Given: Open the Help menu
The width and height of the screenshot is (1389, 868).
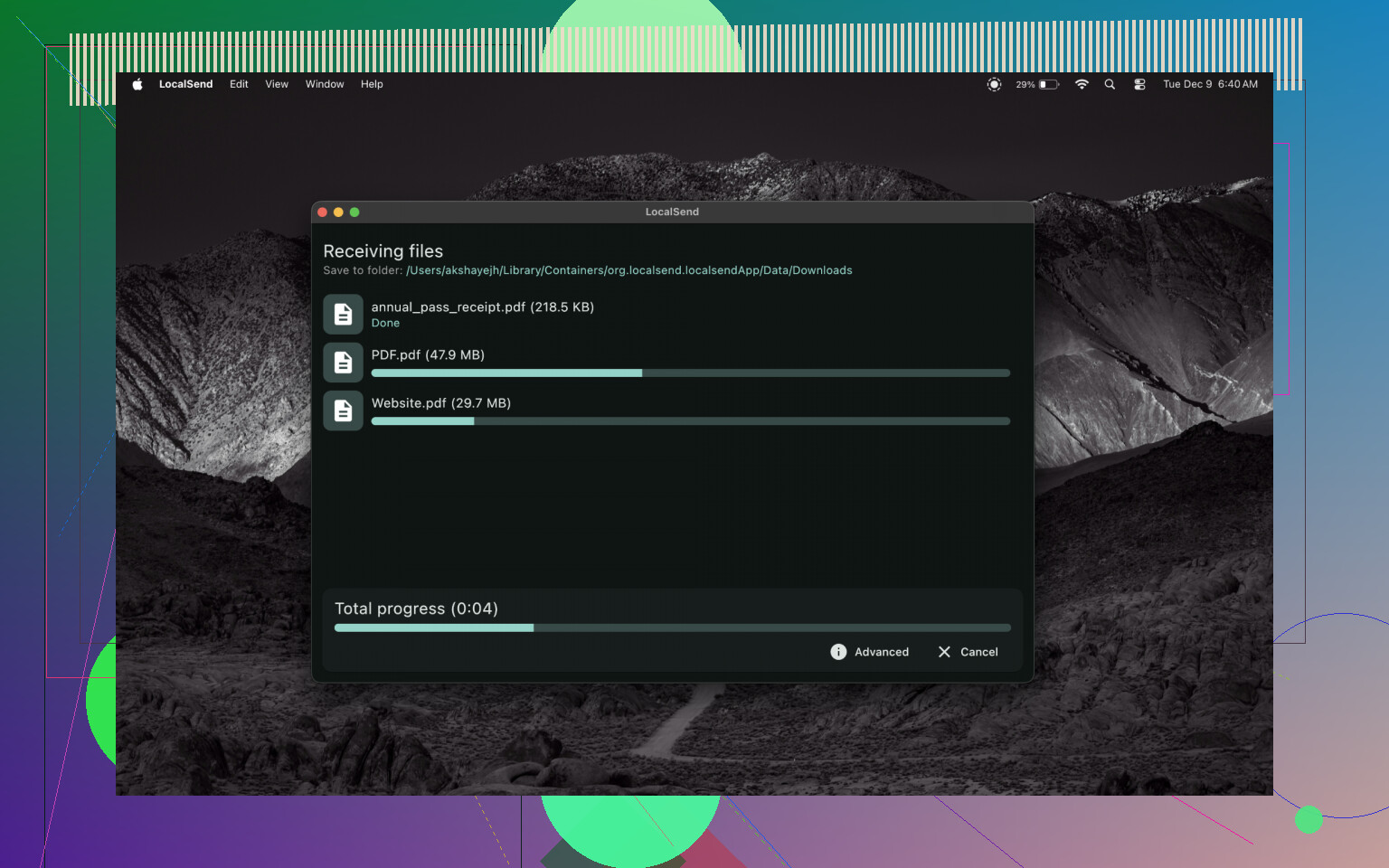Looking at the screenshot, I should pyautogui.click(x=372, y=84).
